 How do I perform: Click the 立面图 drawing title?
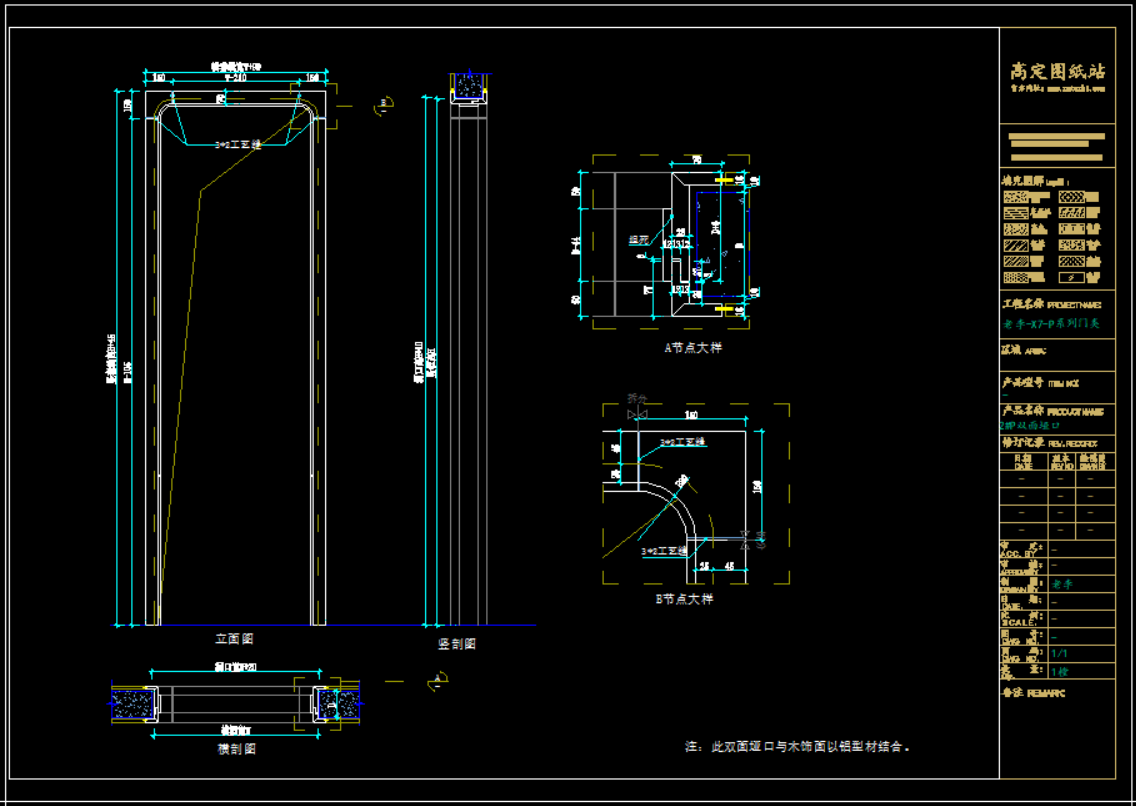pyautogui.click(x=235, y=638)
